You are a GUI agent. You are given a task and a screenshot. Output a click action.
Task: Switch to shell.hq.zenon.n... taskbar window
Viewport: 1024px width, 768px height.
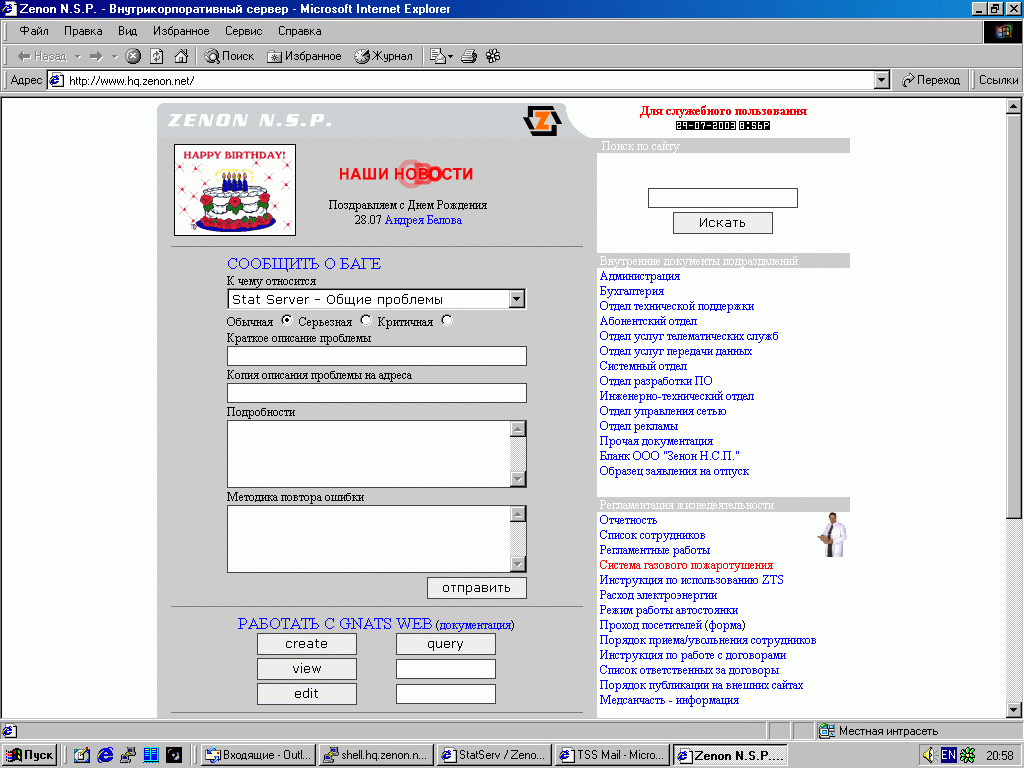[376, 755]
